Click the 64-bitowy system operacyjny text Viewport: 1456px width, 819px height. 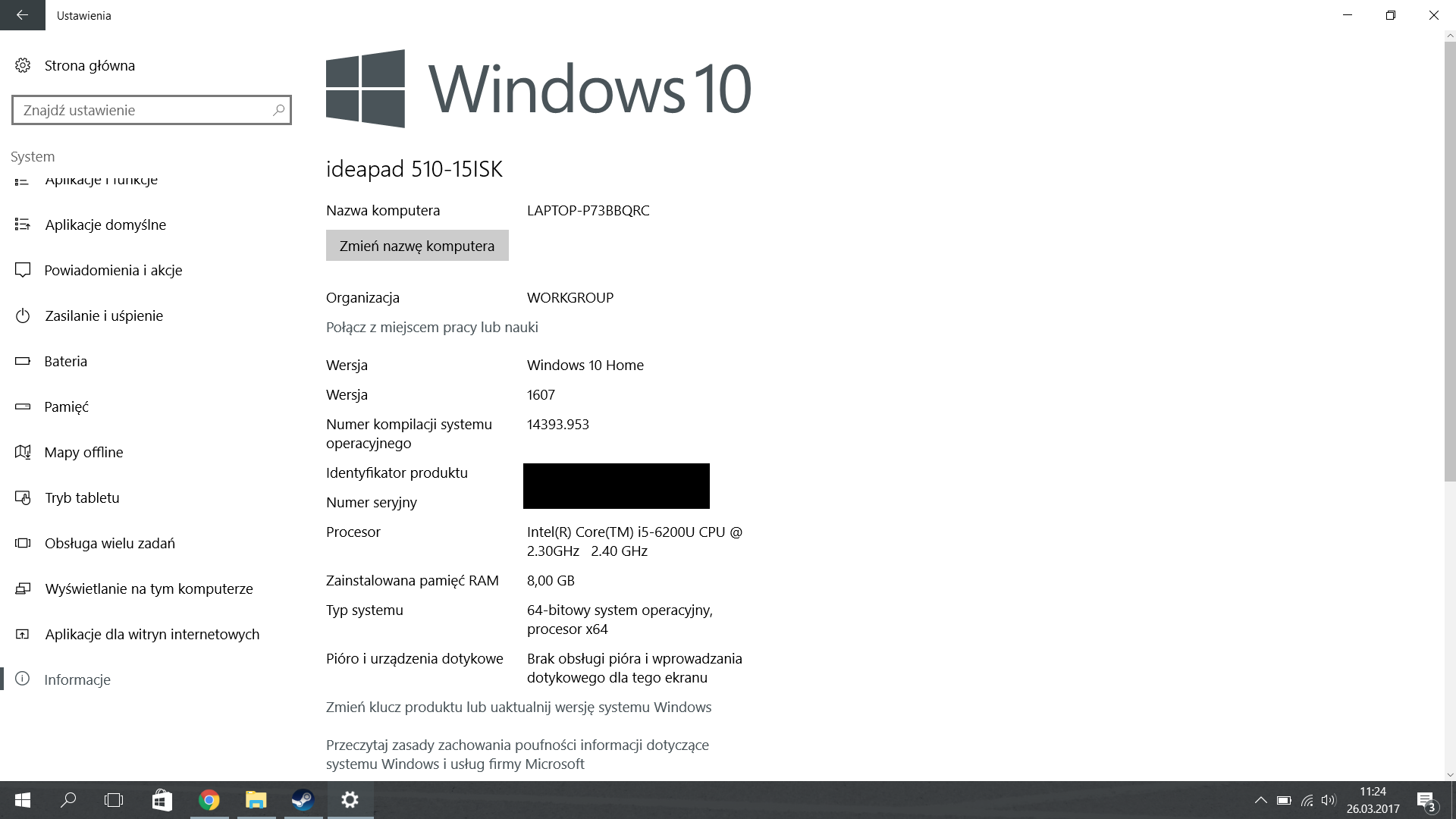pyautogui.click(x=620, y=620)
